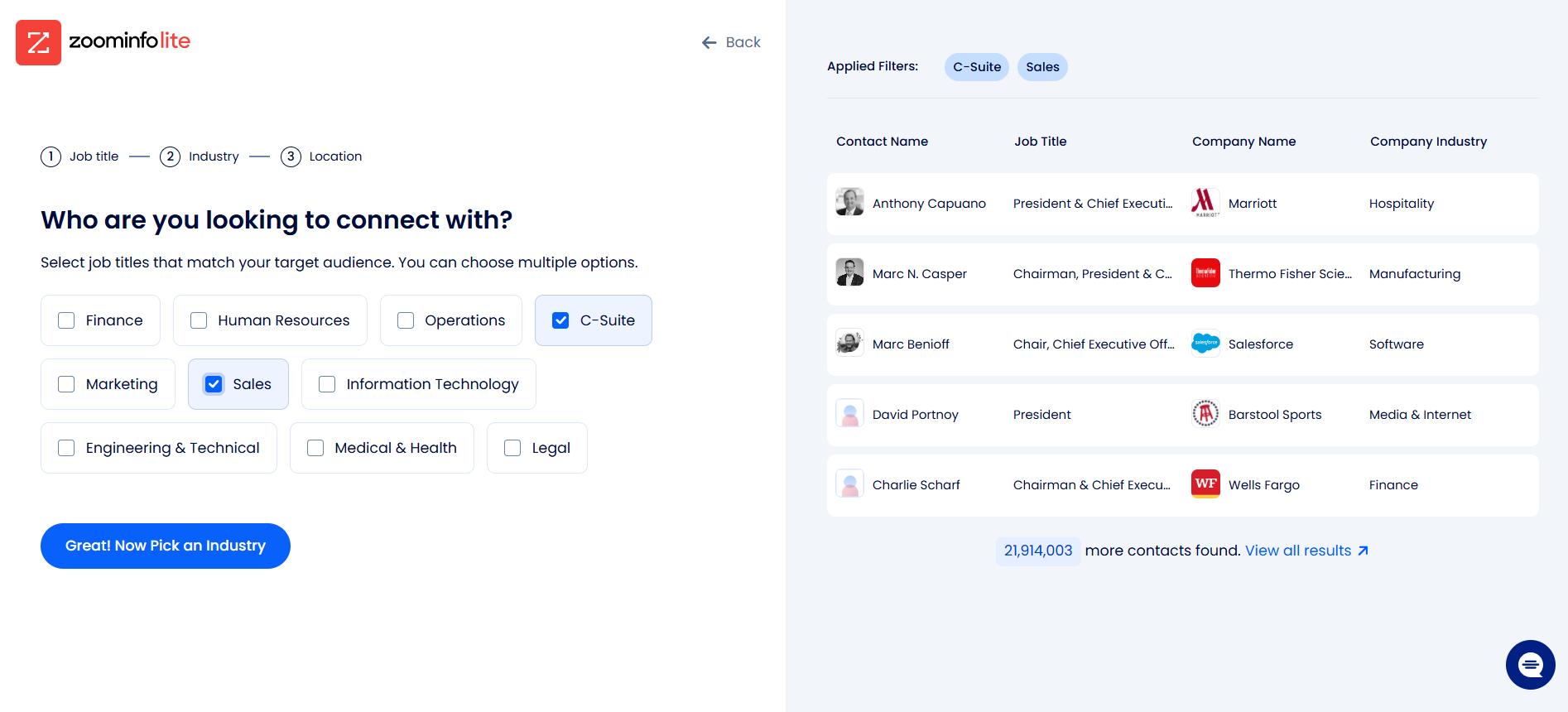This screenshot has width=1568, height=712.
Task: Click David Portnoy's President job title
Action: tap(1041, 415)
